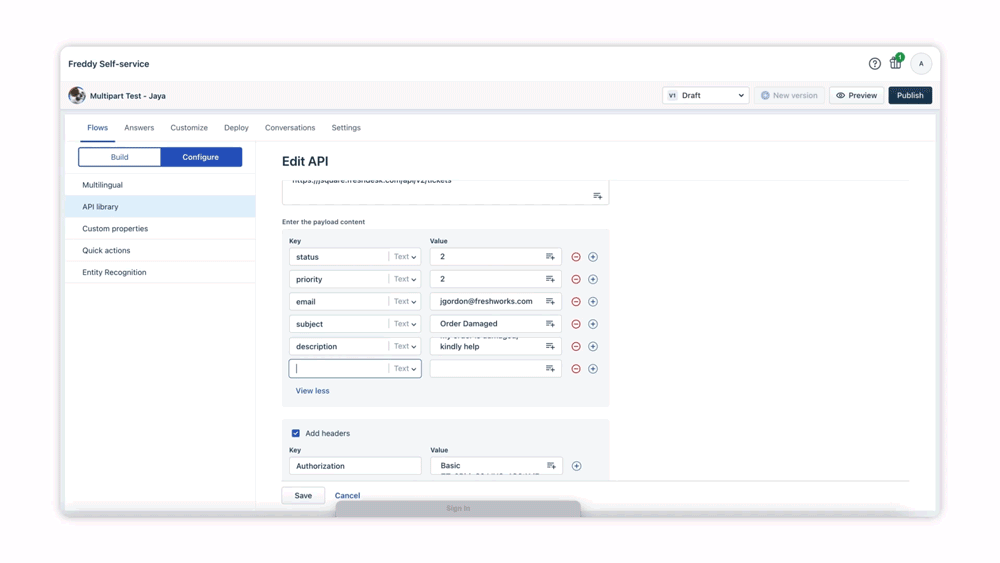Open the help question mark icon
1000x563 pixels.
[x=874, y=64]
